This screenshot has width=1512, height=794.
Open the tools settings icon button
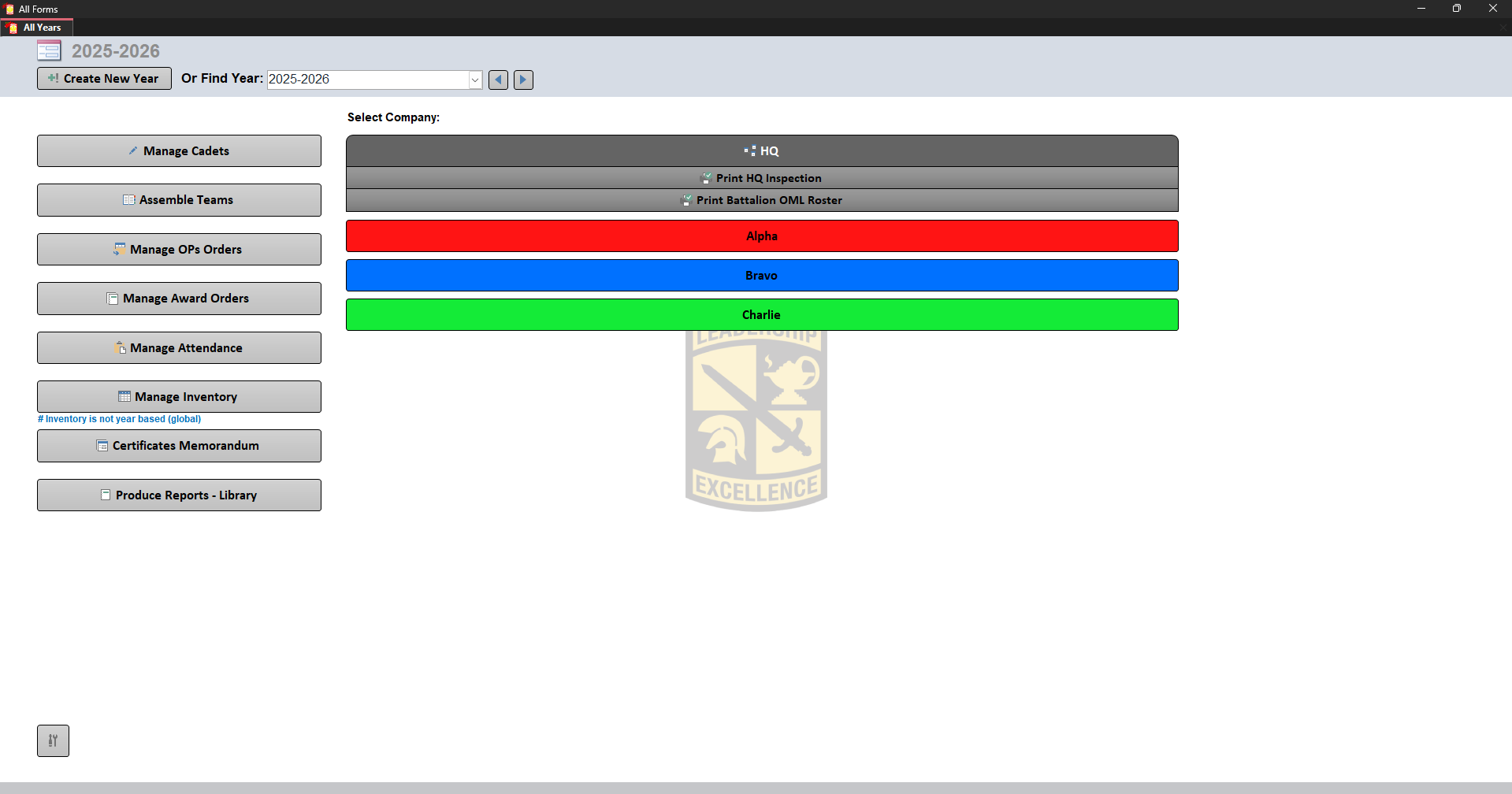tap(53, 741)
